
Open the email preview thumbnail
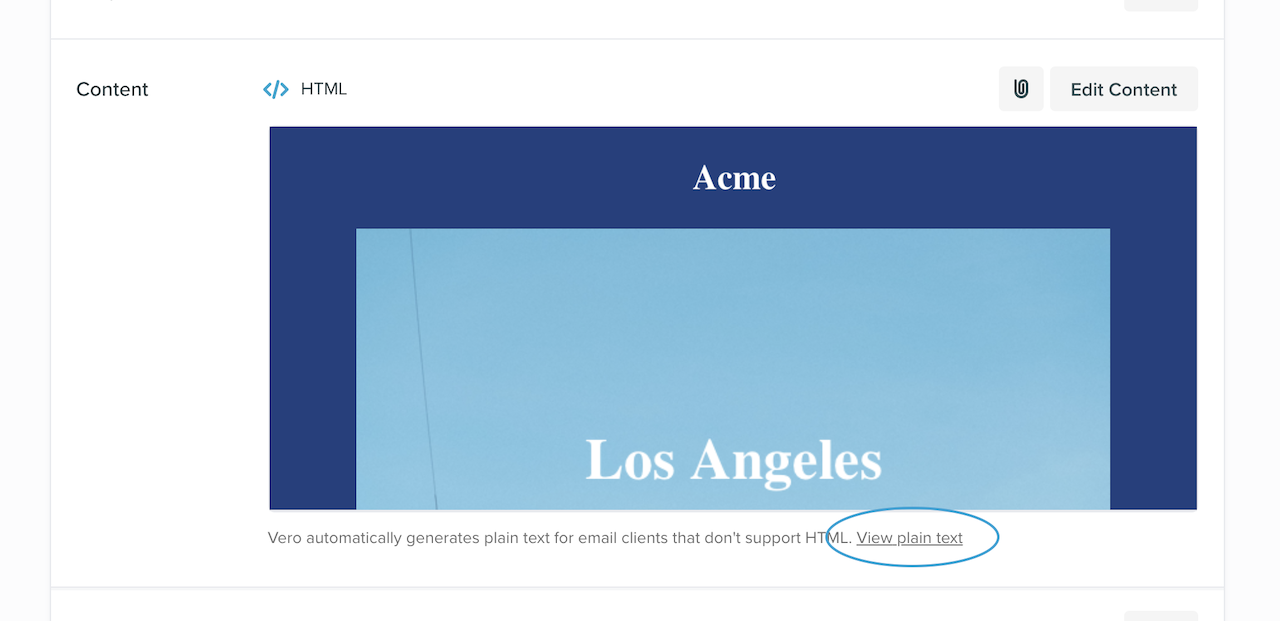[x=732, y=318]
